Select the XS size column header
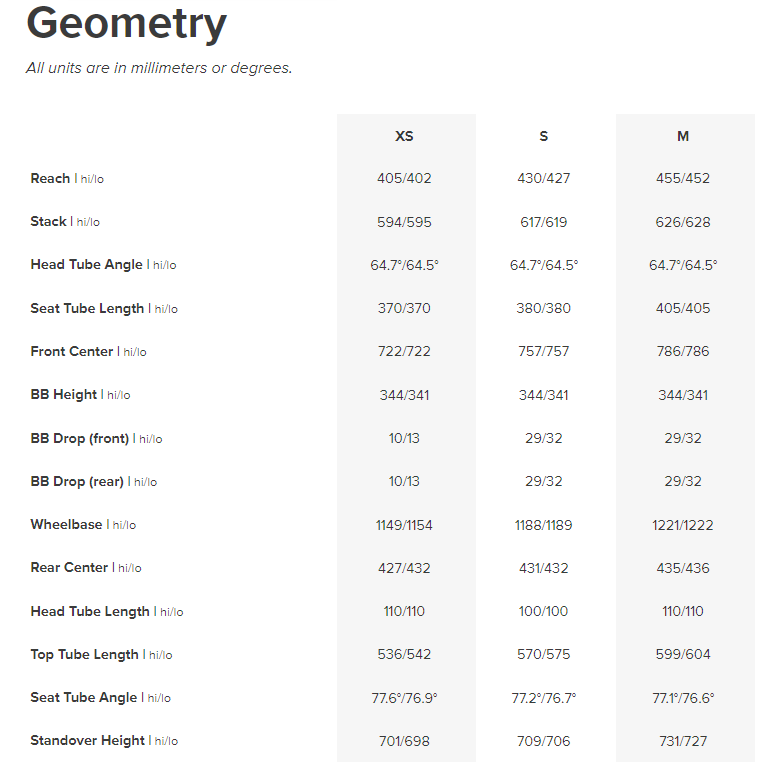The height and width of the screenshot is (775, 770). click(404, 136)
